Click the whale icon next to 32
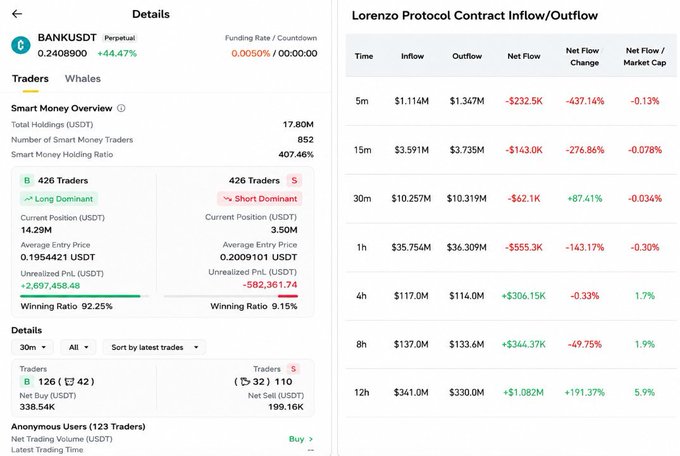 tap(245, 381)
